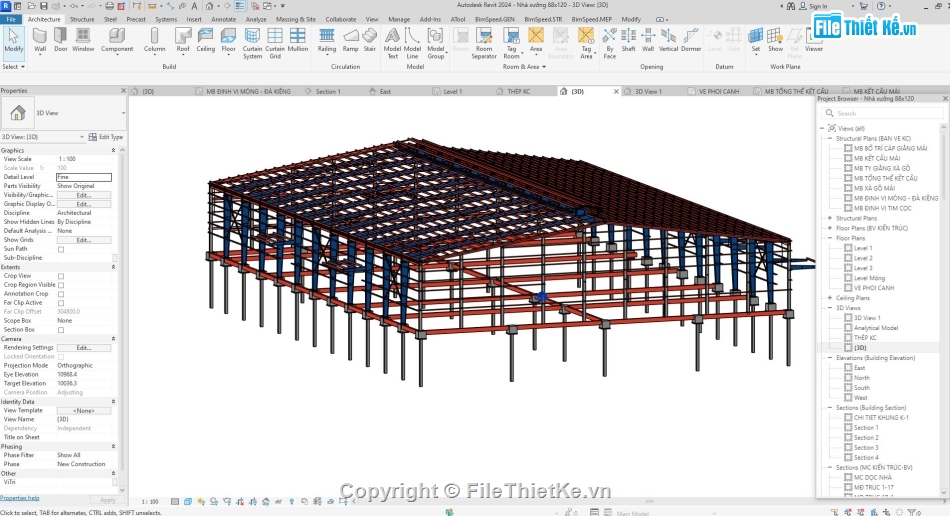
Task: Select the Model Group tool
Action: tap(436, 43)
